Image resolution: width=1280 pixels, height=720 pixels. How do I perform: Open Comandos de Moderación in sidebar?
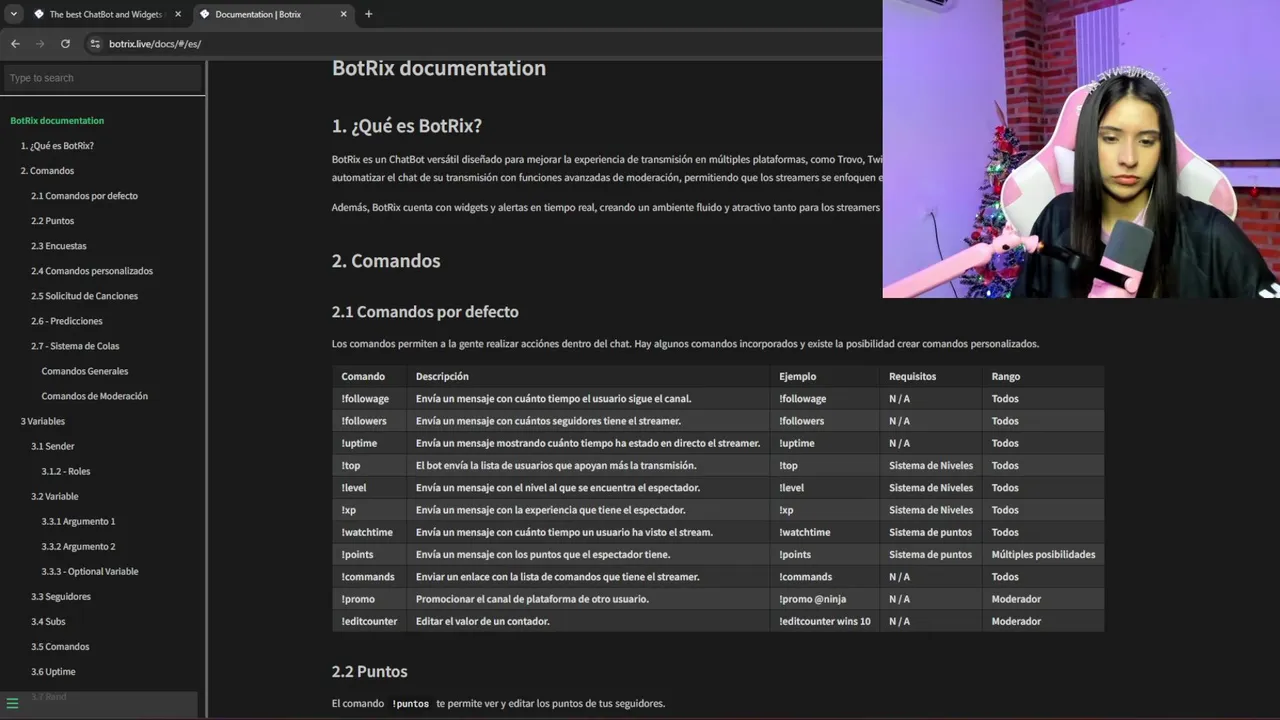(95, 396)
